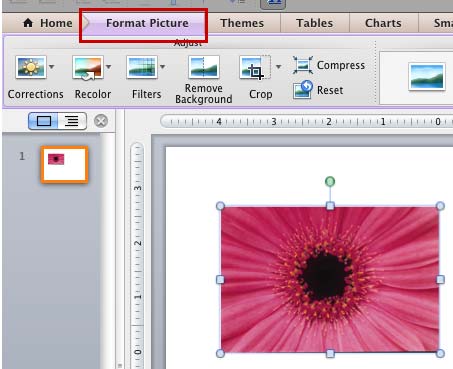Click the Compress pictures icon
The height and width of the screenshot is (369, 453).
pos(303,65)
